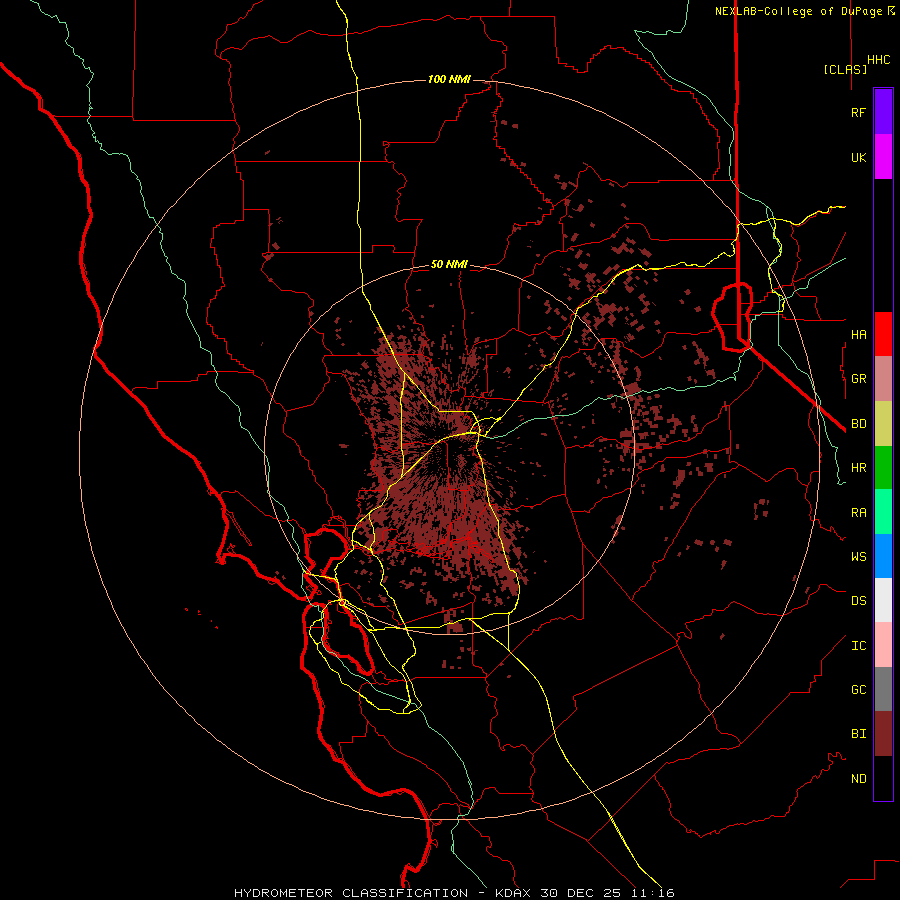Click the 11:16 time stamp

[x=654, y=893]
